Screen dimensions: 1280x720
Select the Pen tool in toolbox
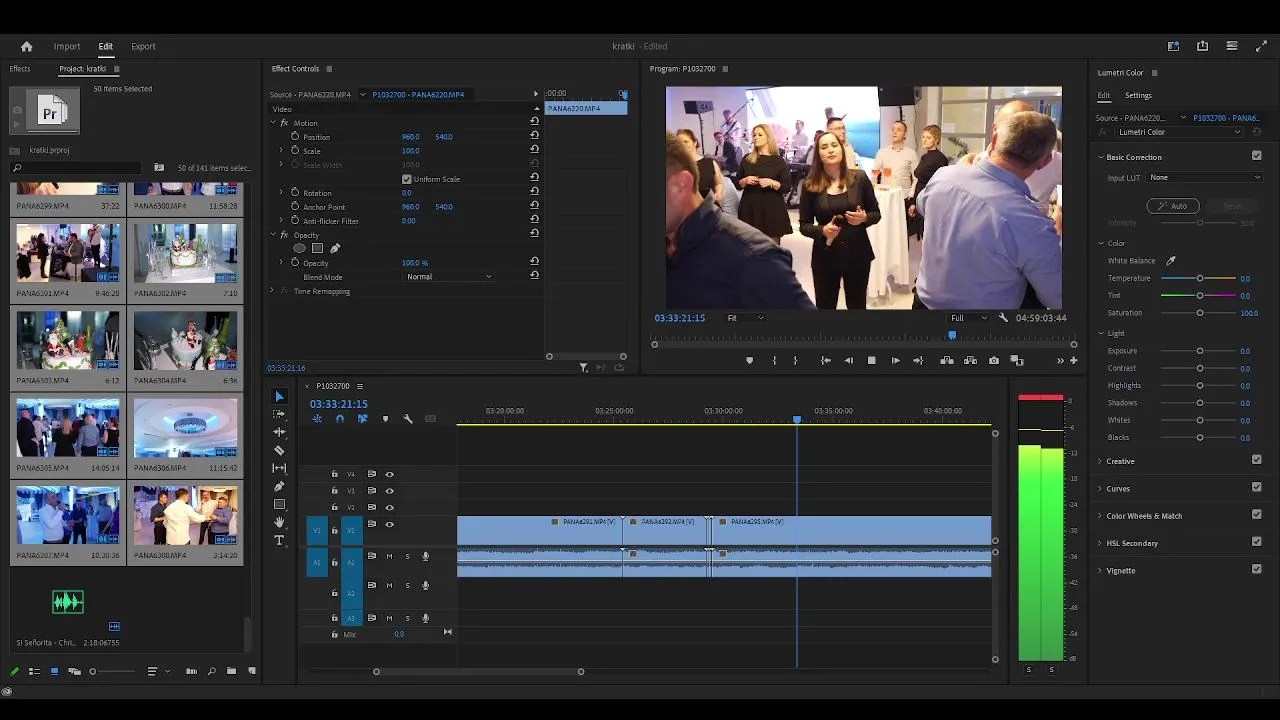pos(279,486)
